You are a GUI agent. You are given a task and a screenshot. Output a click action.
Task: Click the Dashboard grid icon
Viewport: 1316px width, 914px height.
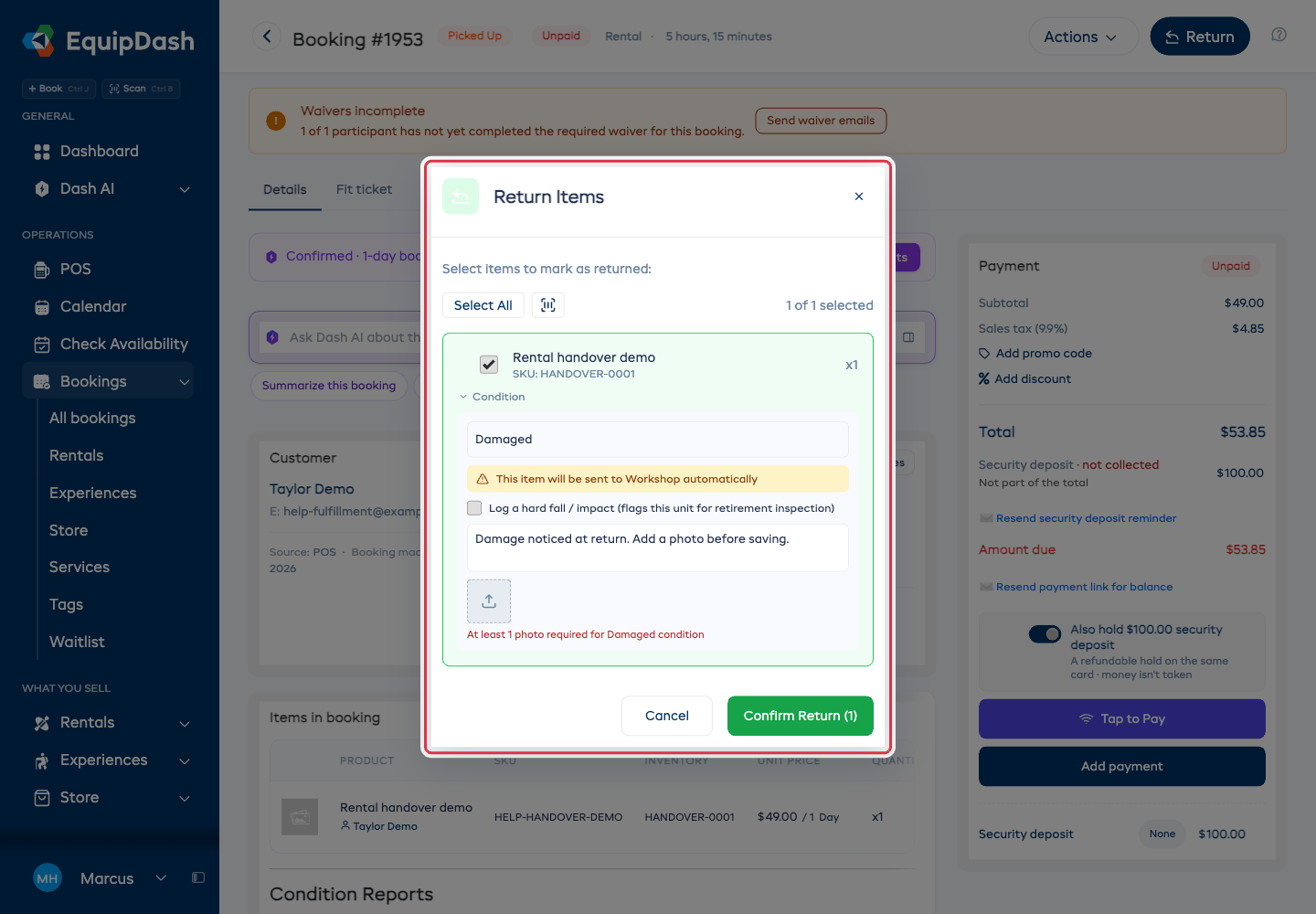(x=42, y=152)
